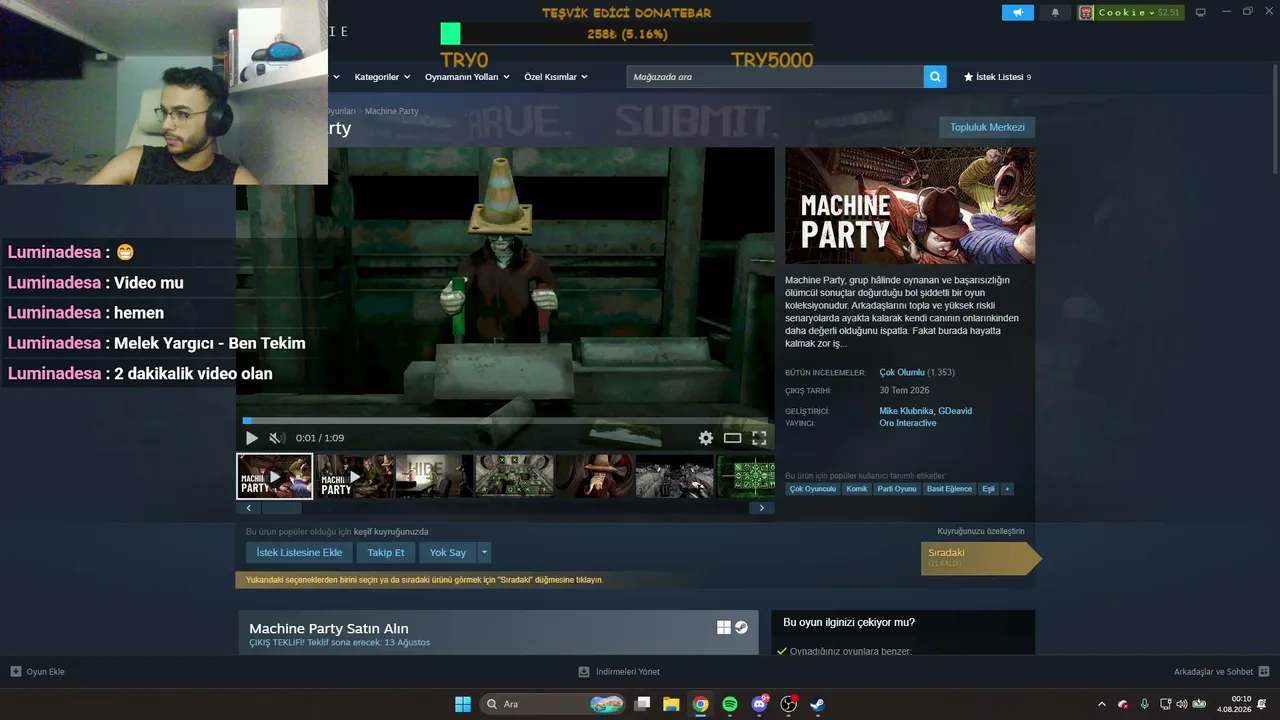Switch to Google Chrome on taskbar
Screen dimensions: 1280x720
[x=701, y=704]
